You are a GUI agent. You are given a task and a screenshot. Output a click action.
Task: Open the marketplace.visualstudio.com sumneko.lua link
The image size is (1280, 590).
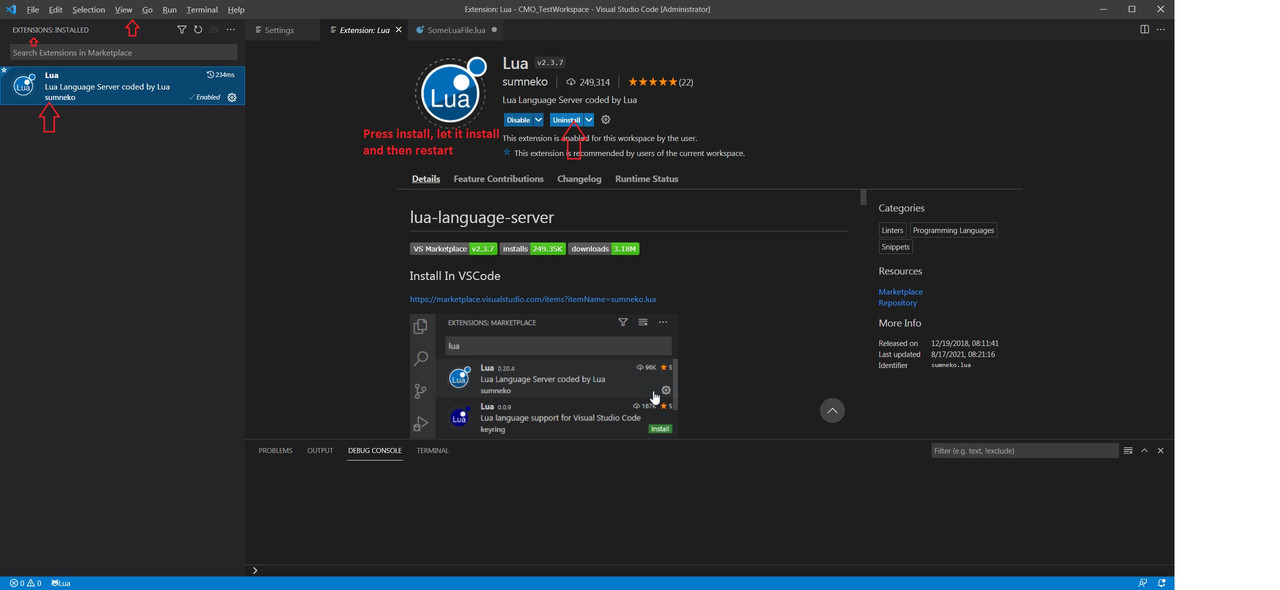click(532, 299)
